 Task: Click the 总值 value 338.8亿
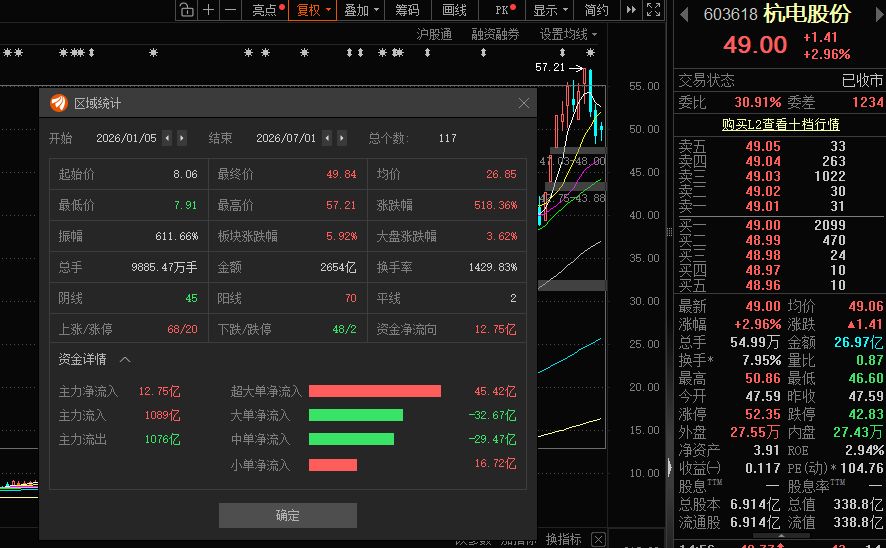pos(858,504)
